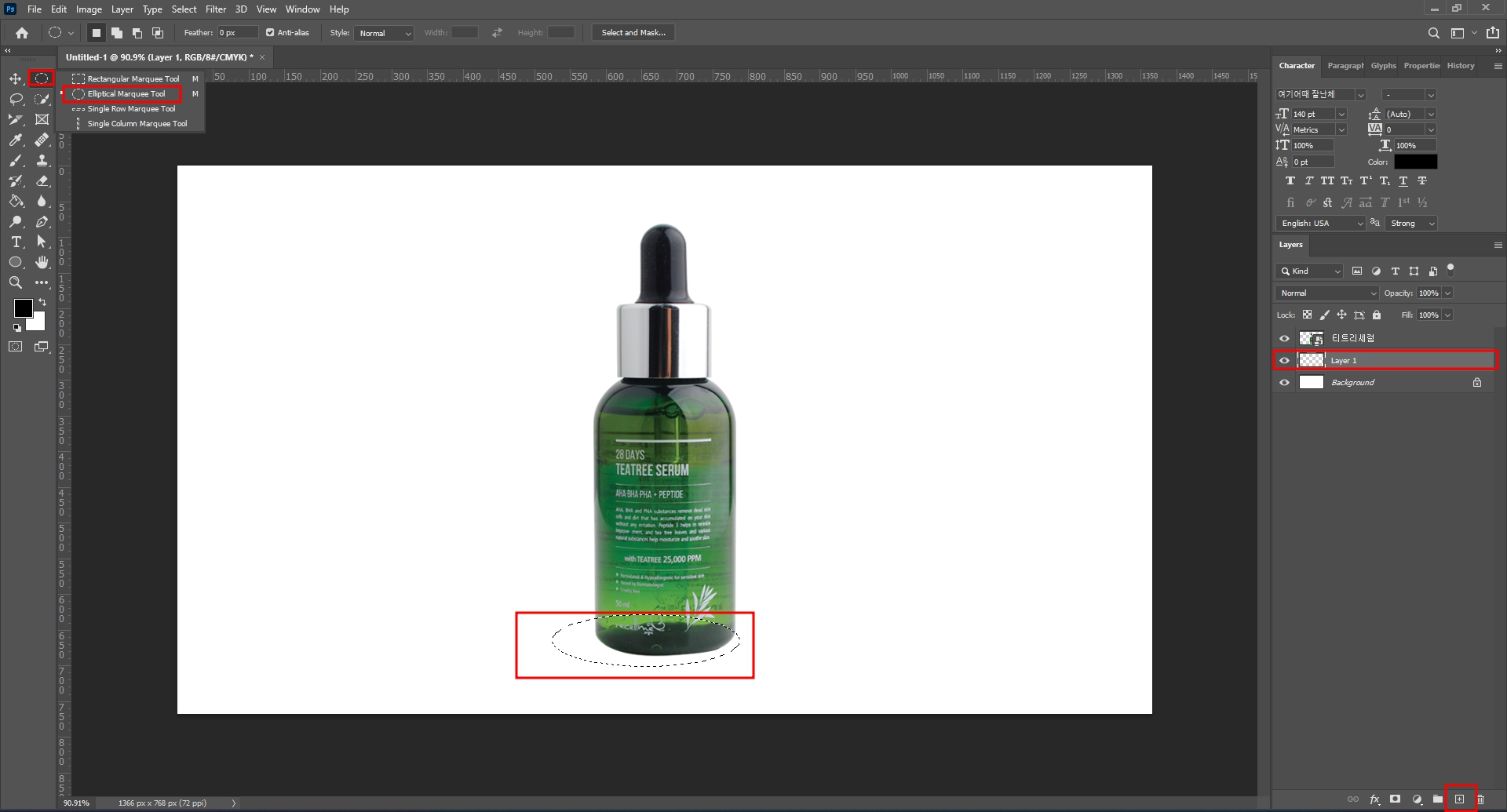Toggle layer filtering switch on
The height and width of the screenshot is (812, 1507).
1450,269
